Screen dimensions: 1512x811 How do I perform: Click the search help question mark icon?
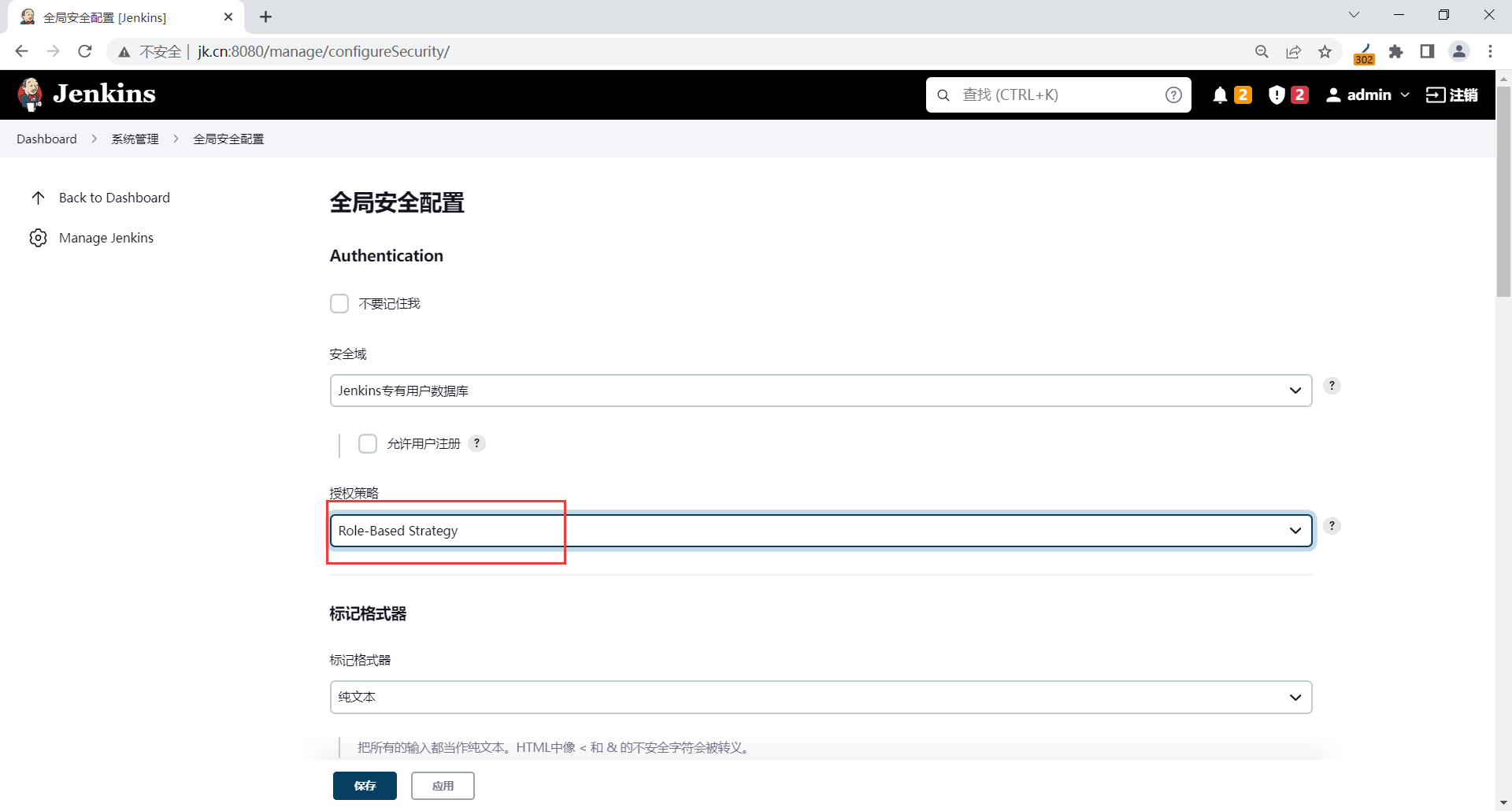point(1173,95)
